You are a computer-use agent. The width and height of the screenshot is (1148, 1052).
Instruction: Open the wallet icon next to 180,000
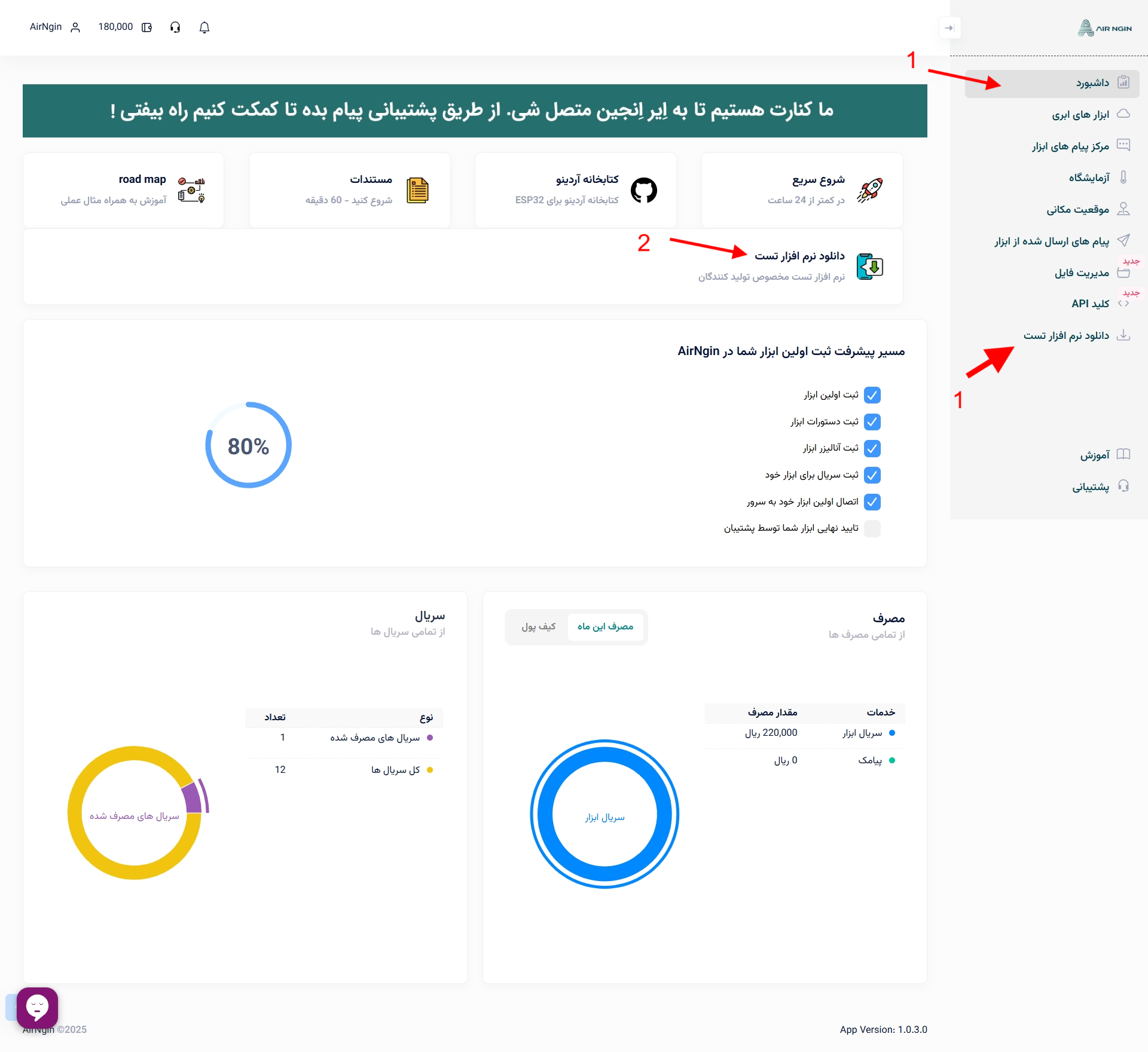click(146, 27)
